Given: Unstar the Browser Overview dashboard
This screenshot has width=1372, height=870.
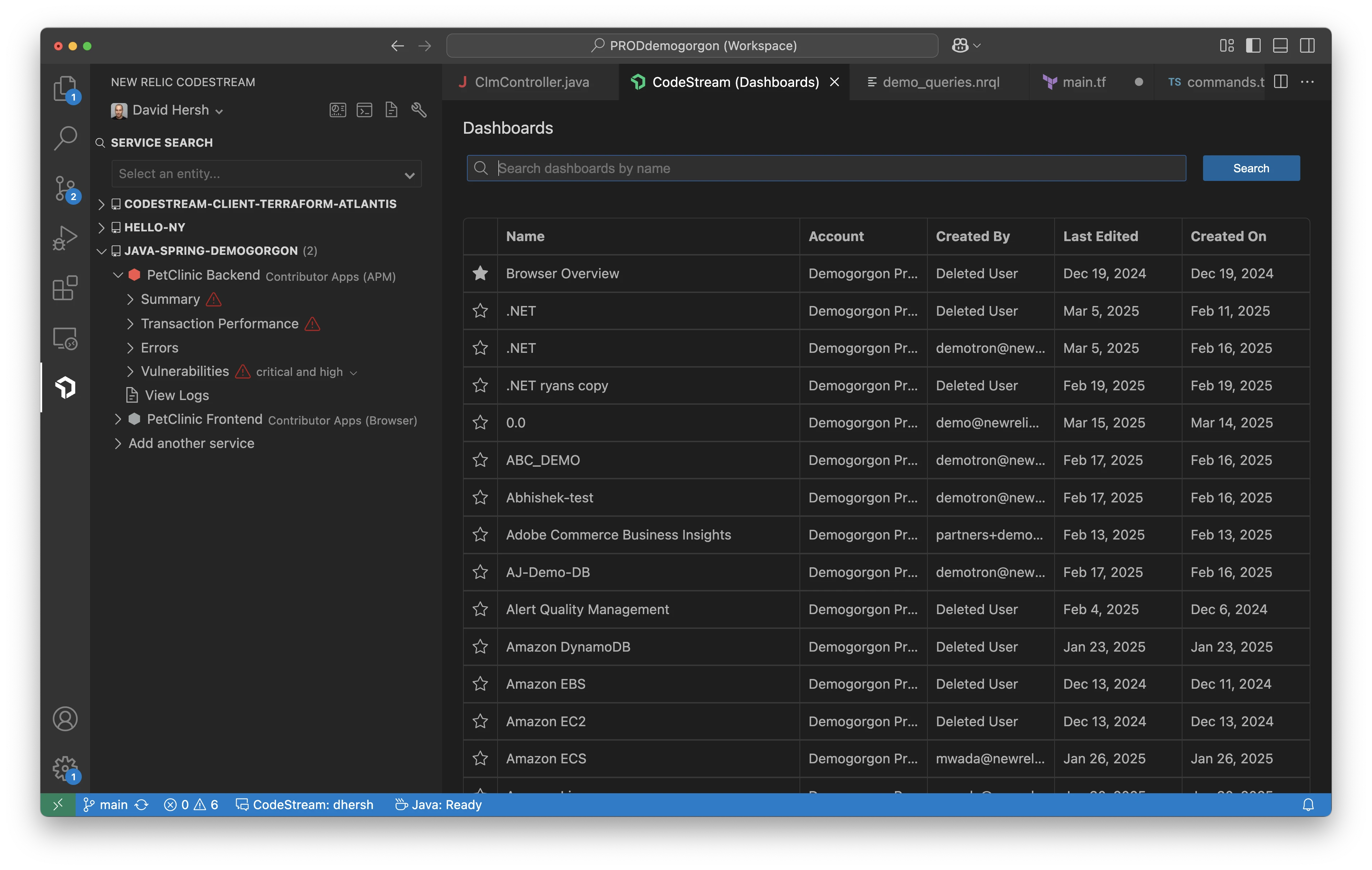Looking at the screenshot, I should coord(480,274).
